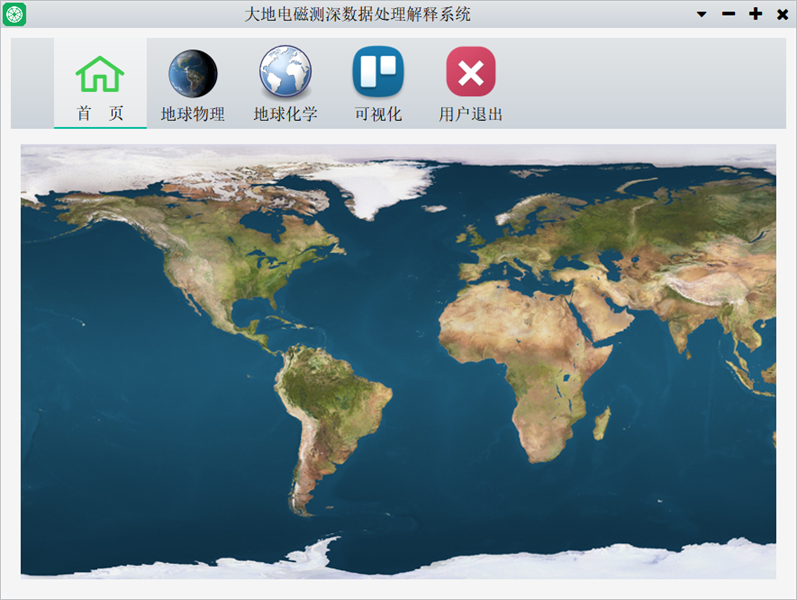The image size is (797, 600).
Task: Click the world map image
Action: coord(398,362)
